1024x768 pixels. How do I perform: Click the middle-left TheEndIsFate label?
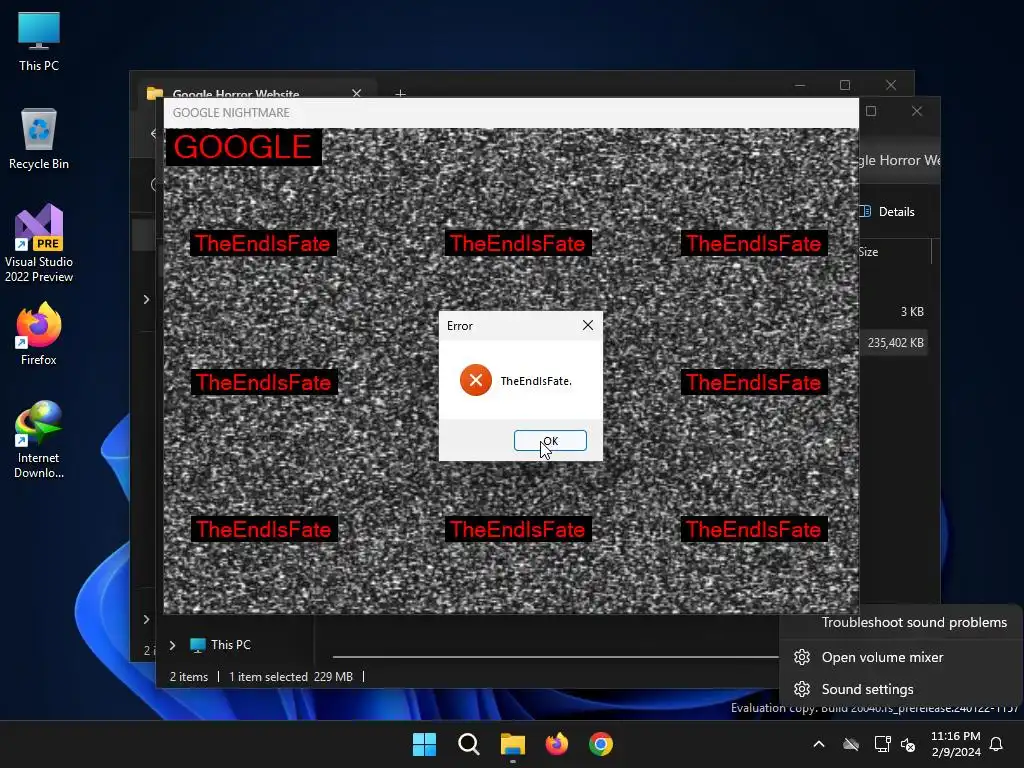coord(264,382)
